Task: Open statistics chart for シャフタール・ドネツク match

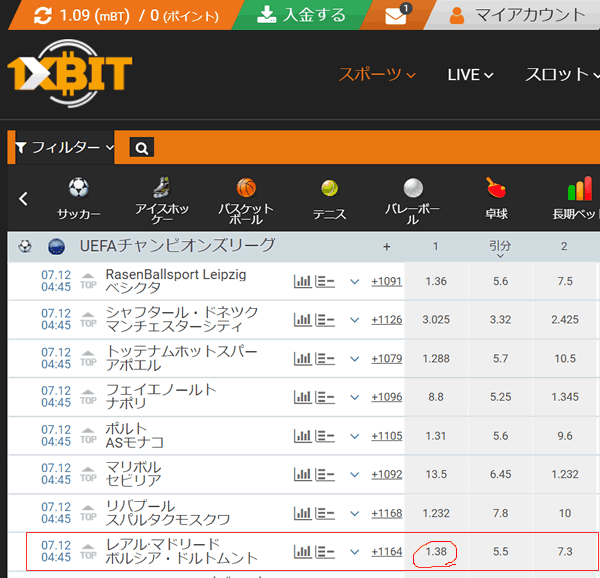Action: pyautogui.click(x=302, y=320)
